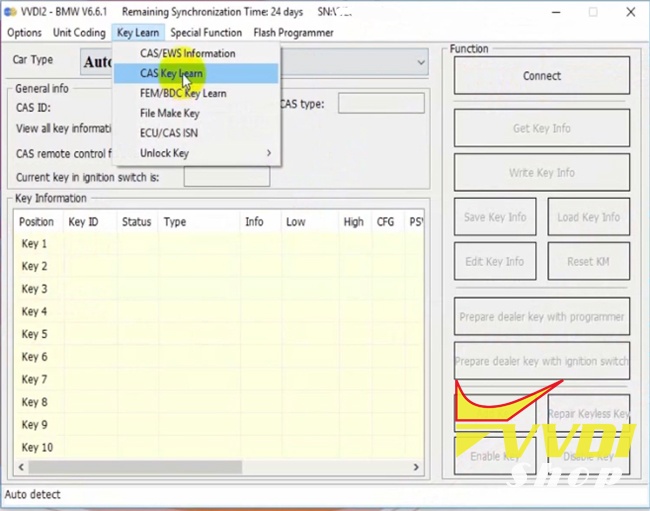Choose CAS Key Learn from menu
The width and height of the screenshot is (650, 511).
(196, 73)
